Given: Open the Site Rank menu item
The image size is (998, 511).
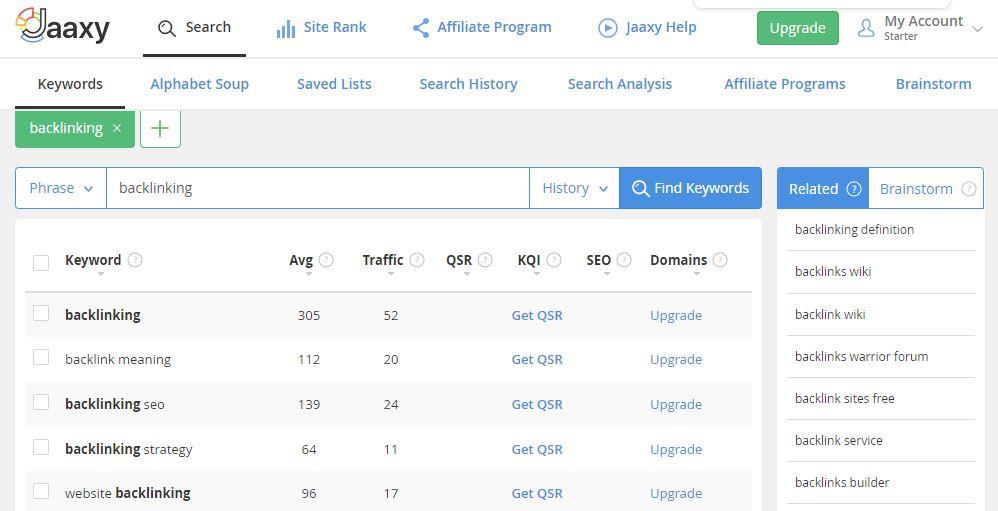Looking at the screenshot, I should pos(321,28).
